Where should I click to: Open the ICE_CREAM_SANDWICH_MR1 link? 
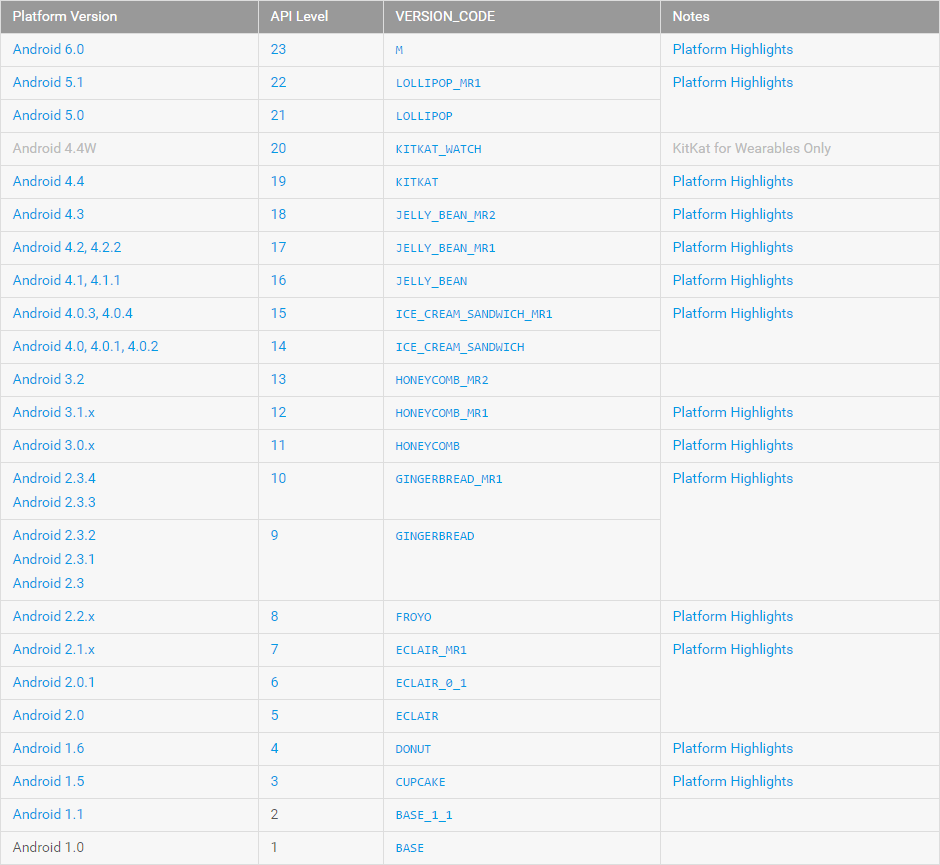click(x=474, y=314)
